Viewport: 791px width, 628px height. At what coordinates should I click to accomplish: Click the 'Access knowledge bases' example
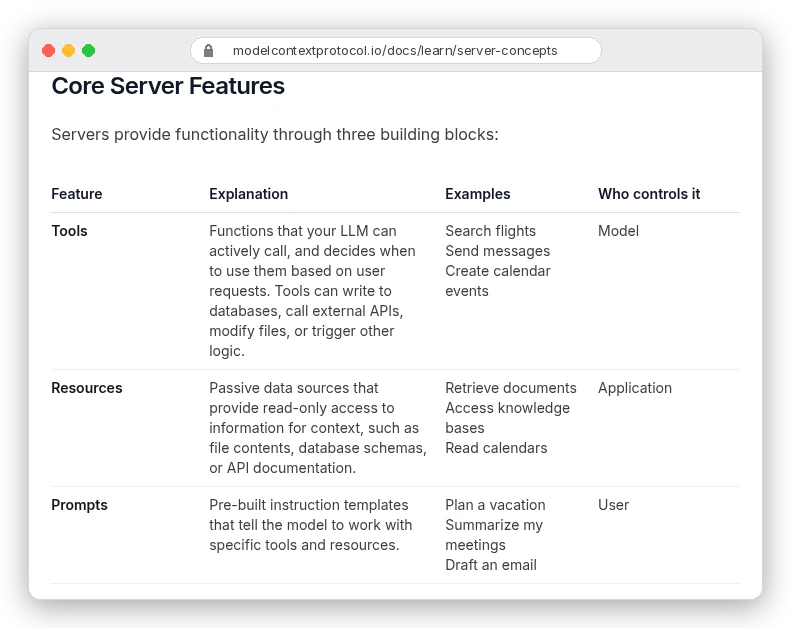507,418
